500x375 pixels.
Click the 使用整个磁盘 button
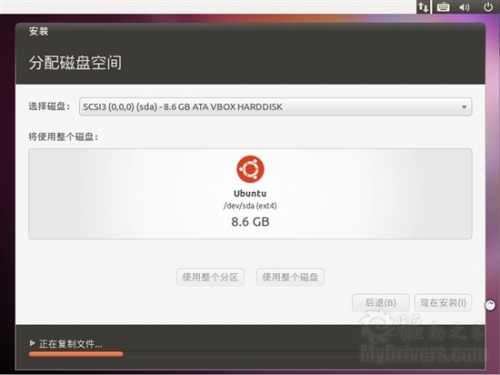pyautogui.click(x=290, y=277)
